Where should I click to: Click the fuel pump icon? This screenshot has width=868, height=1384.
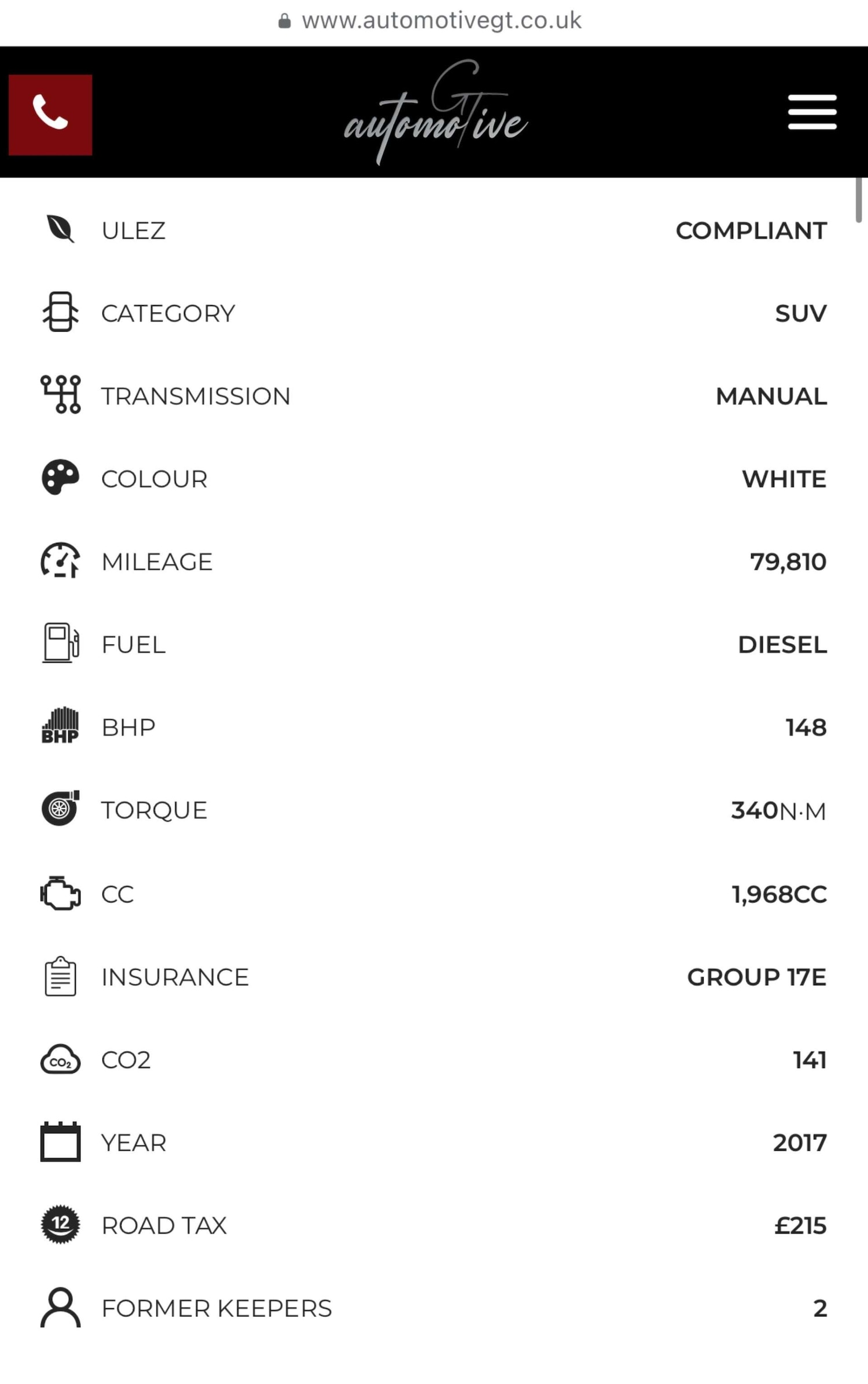coord(60,643)
